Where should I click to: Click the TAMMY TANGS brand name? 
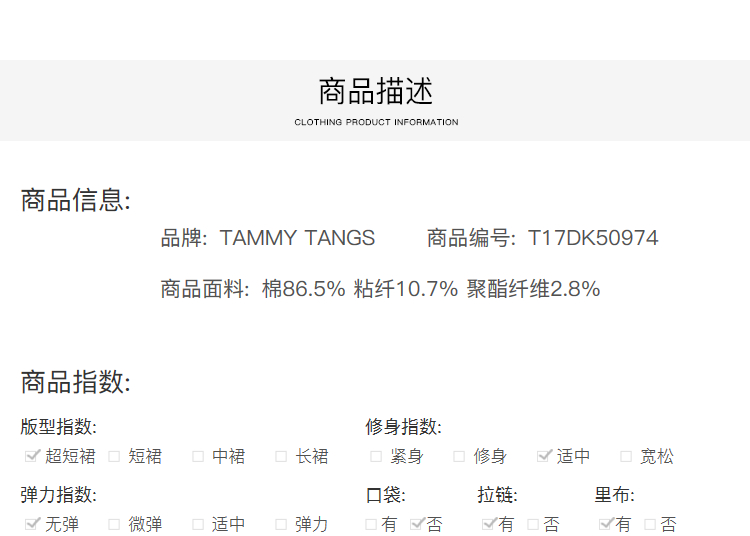tap(297, 238)
